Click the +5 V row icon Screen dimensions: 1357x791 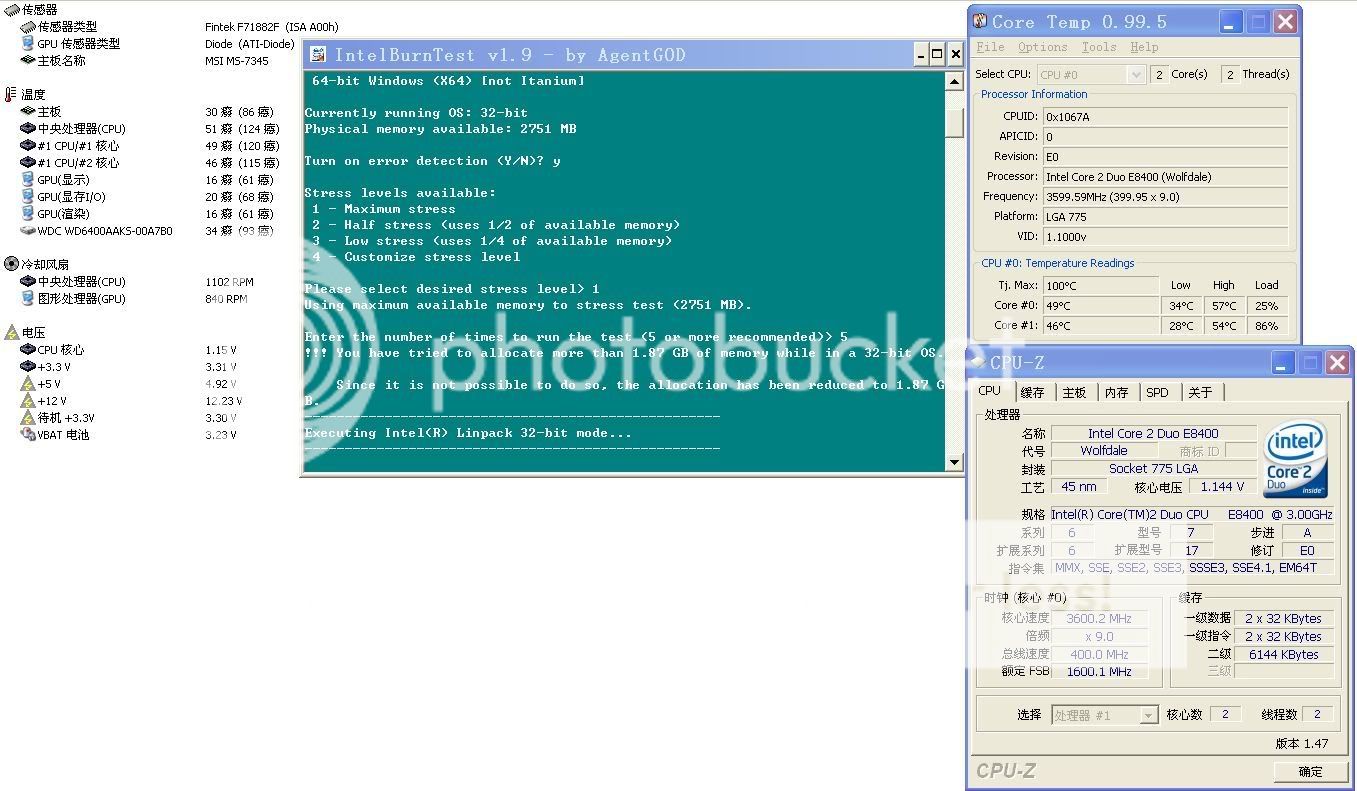(28, 383)
